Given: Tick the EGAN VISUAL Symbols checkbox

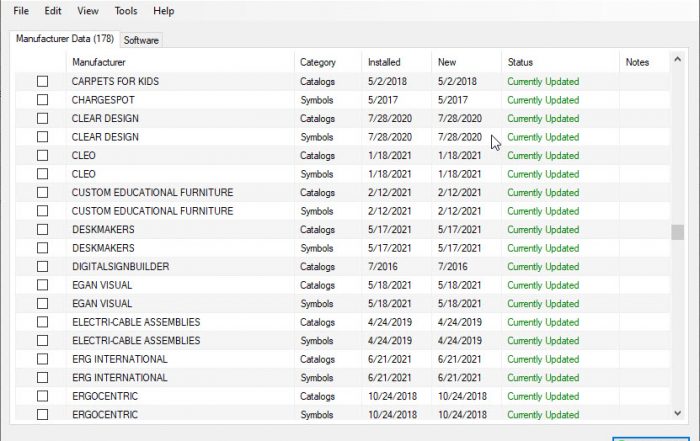Looking at the screenshot, I should point(42,304).
